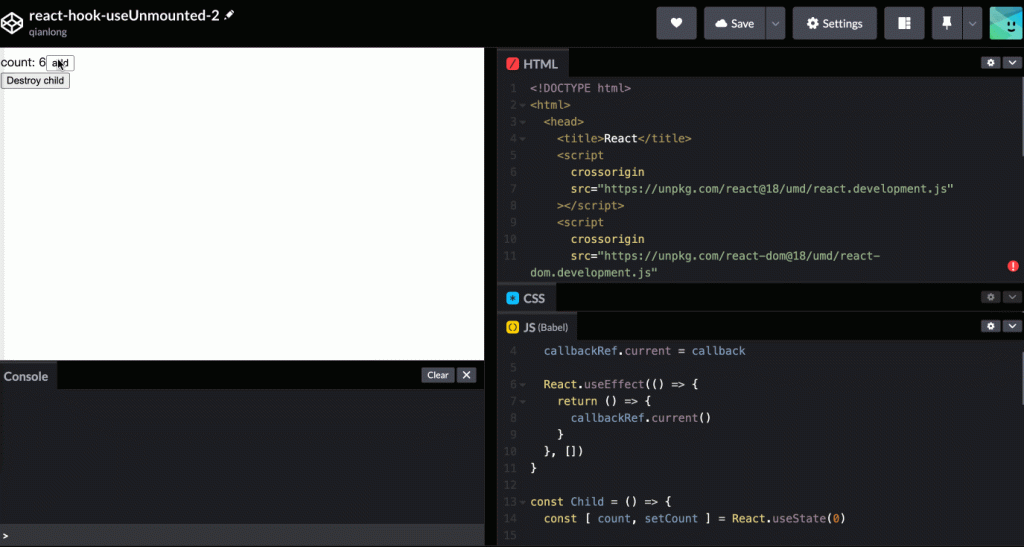This screenshot has height=547, width=1024.
Task: Select the HTML editor tab
Action: 532,64
